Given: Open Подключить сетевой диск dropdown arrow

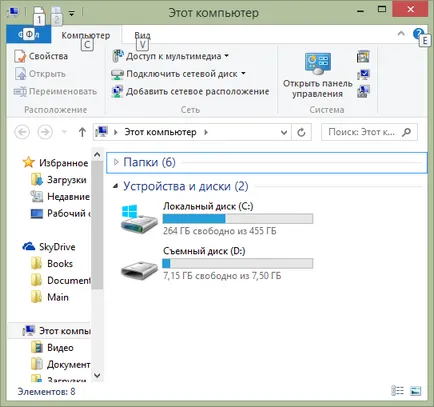Looking at the screenshot, I should [243, 73].
